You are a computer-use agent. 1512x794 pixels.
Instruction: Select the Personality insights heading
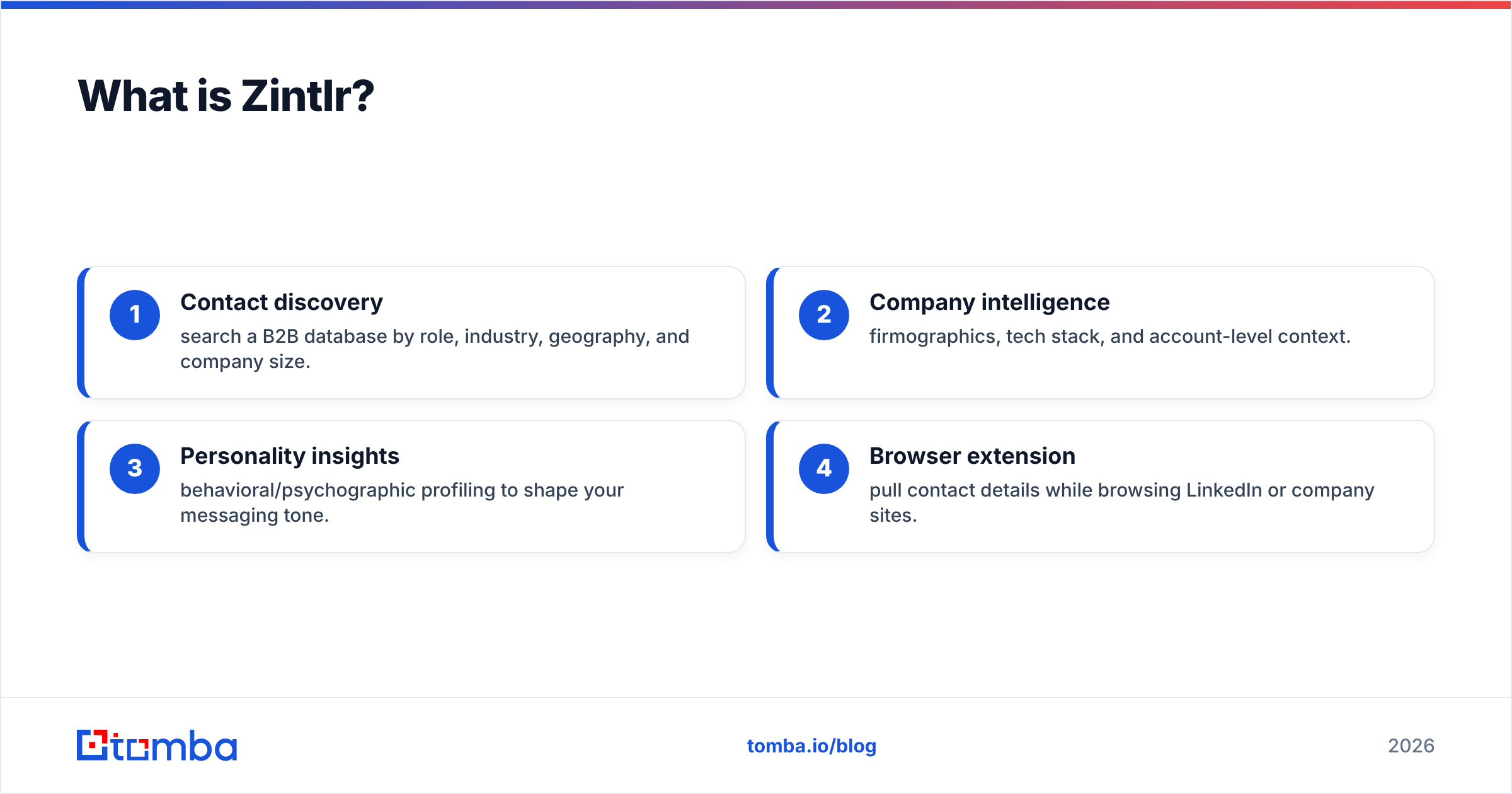(290, 456)
